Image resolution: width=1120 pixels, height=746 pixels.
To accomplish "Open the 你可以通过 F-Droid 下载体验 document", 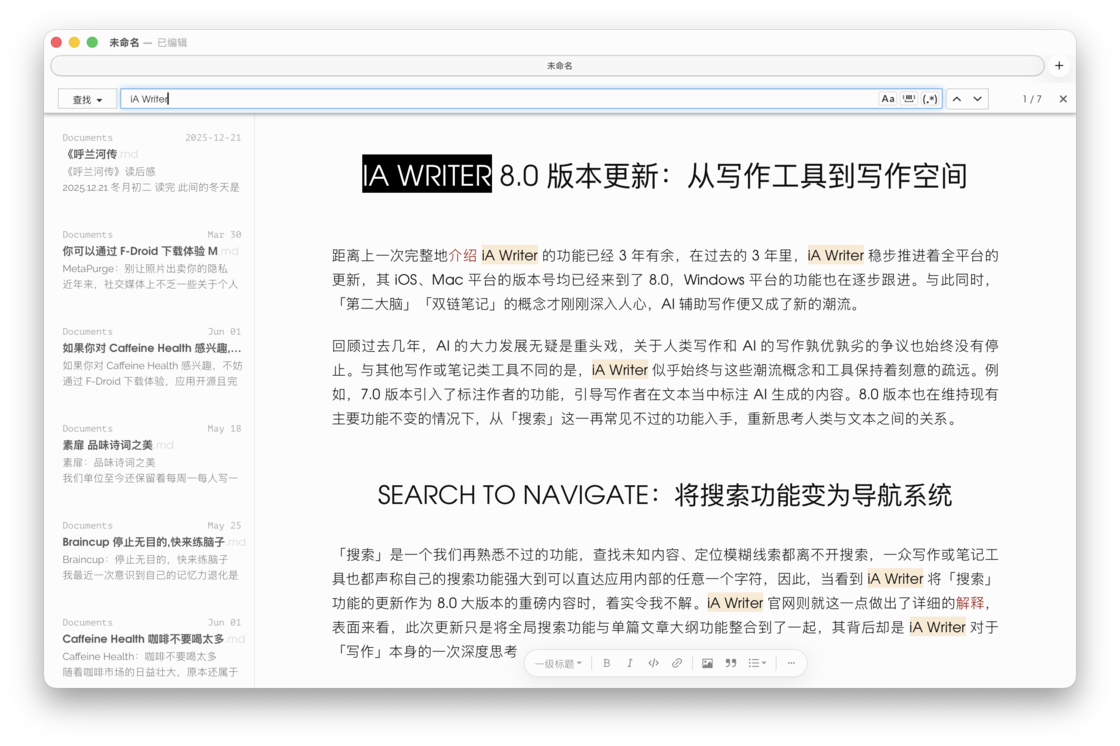I will (151, 259).
